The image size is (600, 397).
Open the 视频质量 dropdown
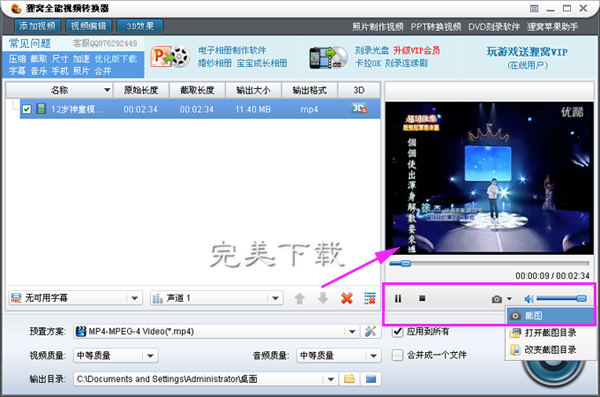point(116,356)
